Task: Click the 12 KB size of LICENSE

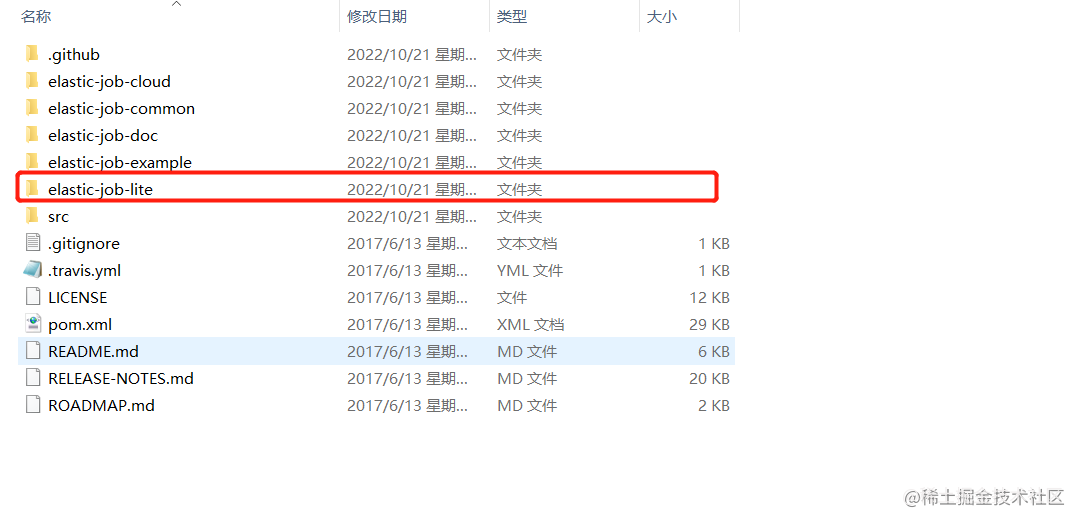Action: (709, 297)
